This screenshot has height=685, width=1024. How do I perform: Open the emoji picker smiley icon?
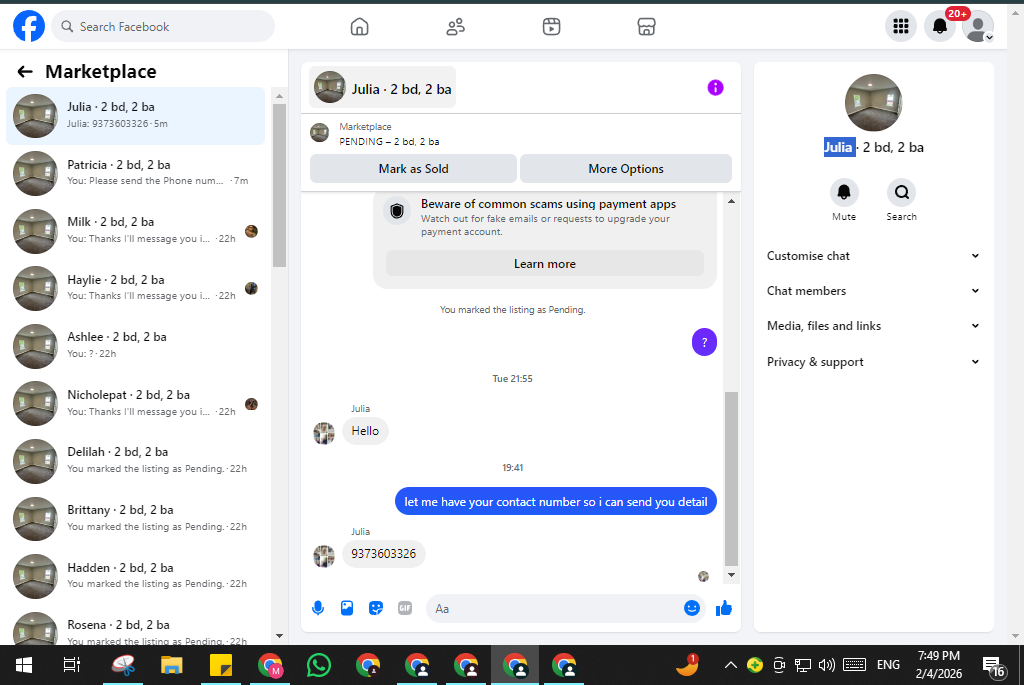692,608
